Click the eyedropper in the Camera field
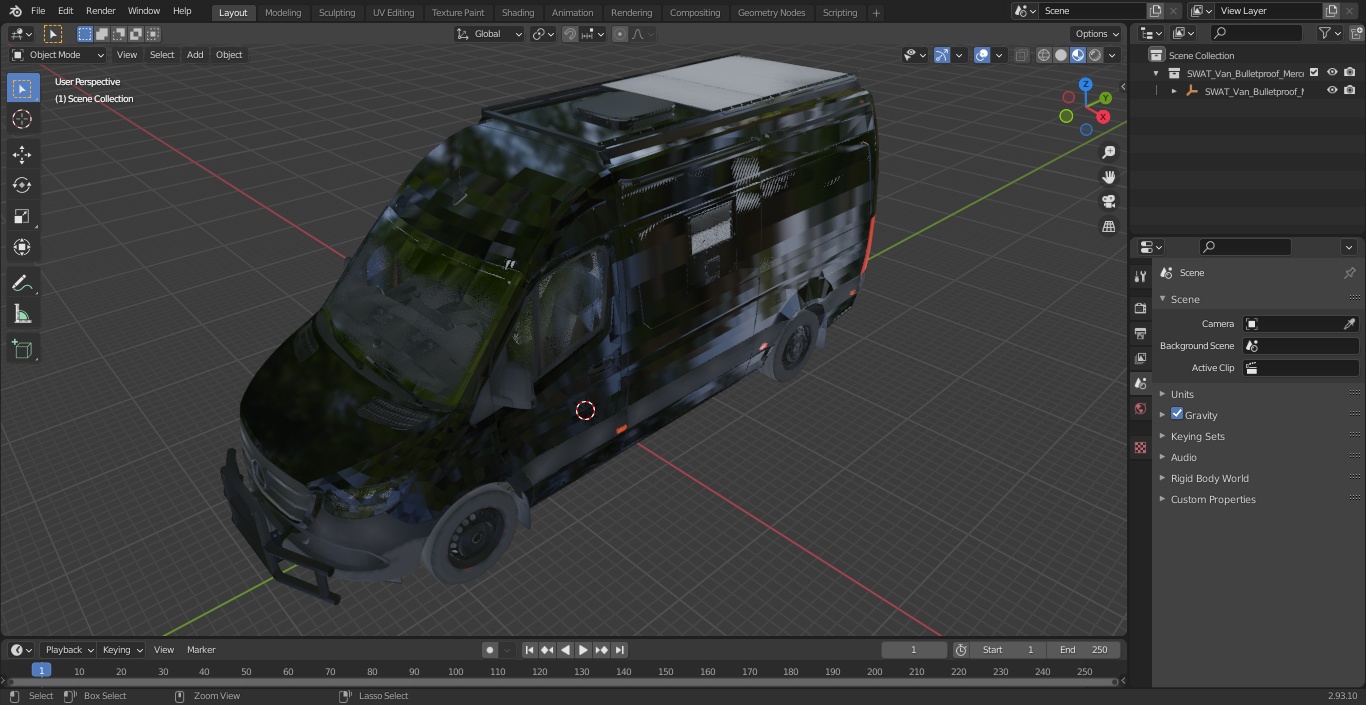This screenshot has width=1366, height=705. [x=1349, y=324]
